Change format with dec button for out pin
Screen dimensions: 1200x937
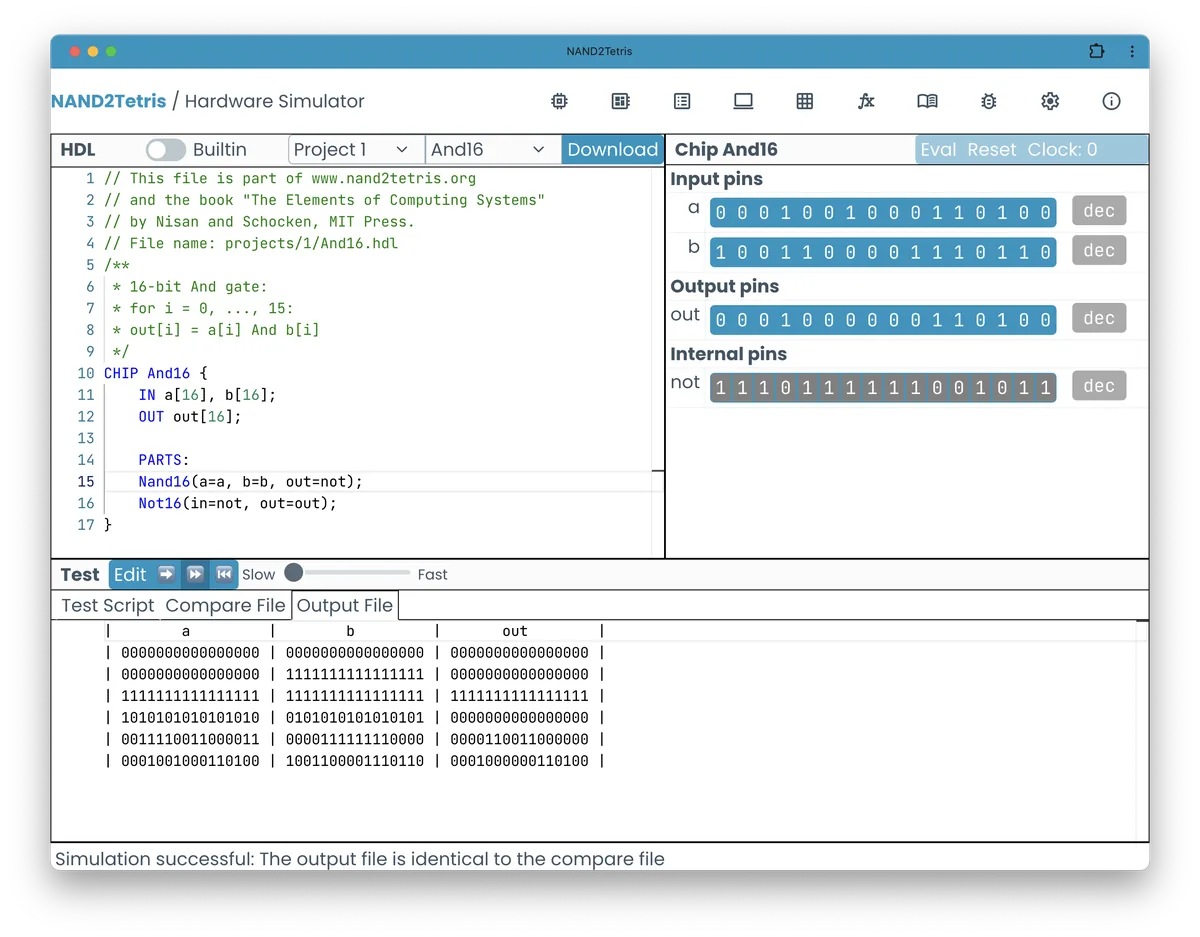point(1099,318)
